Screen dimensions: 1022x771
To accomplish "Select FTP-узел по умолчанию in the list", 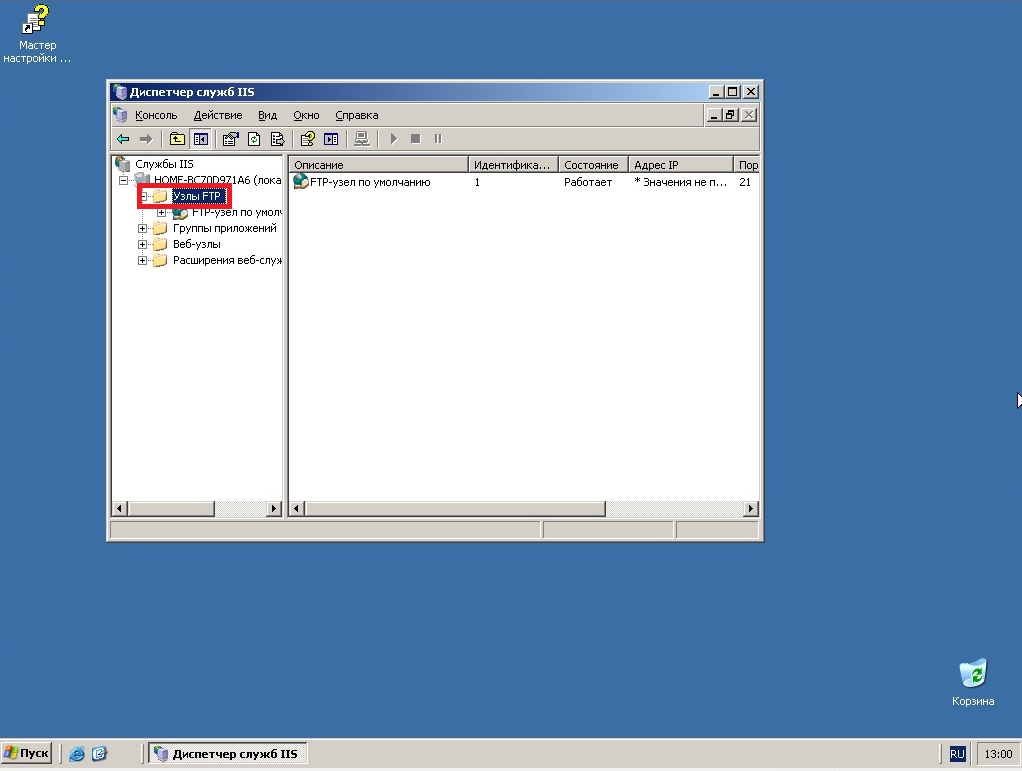I will point(370,182).
